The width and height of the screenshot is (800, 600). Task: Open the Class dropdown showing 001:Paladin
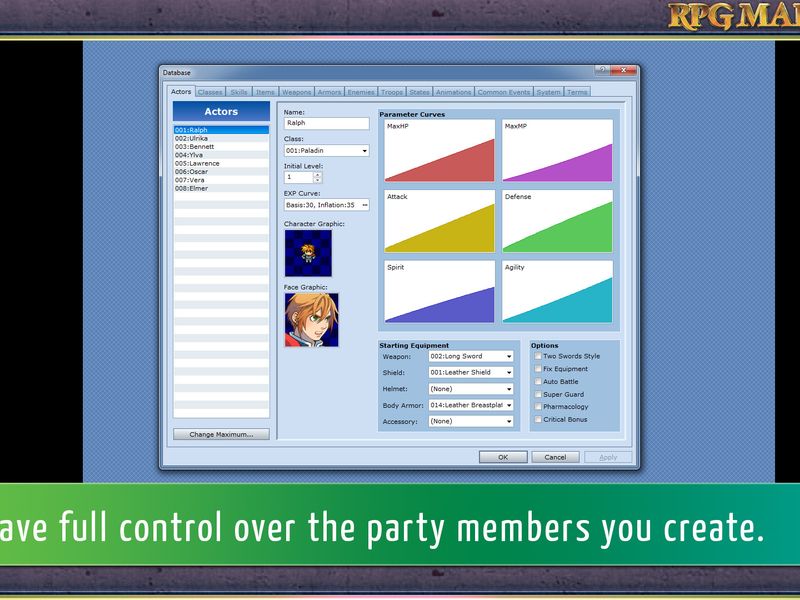point(327,151)
